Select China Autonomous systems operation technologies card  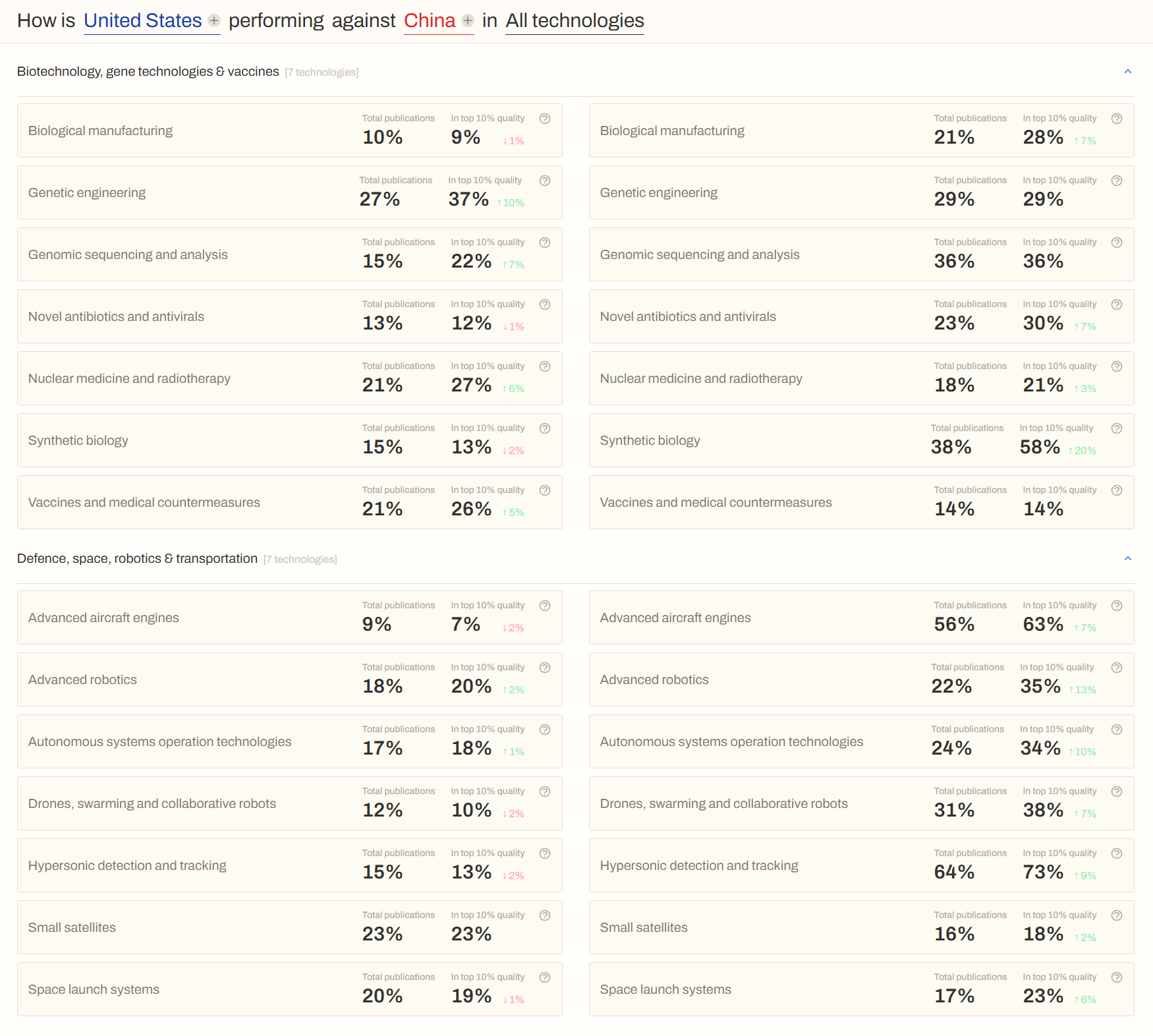click(862, 741)
